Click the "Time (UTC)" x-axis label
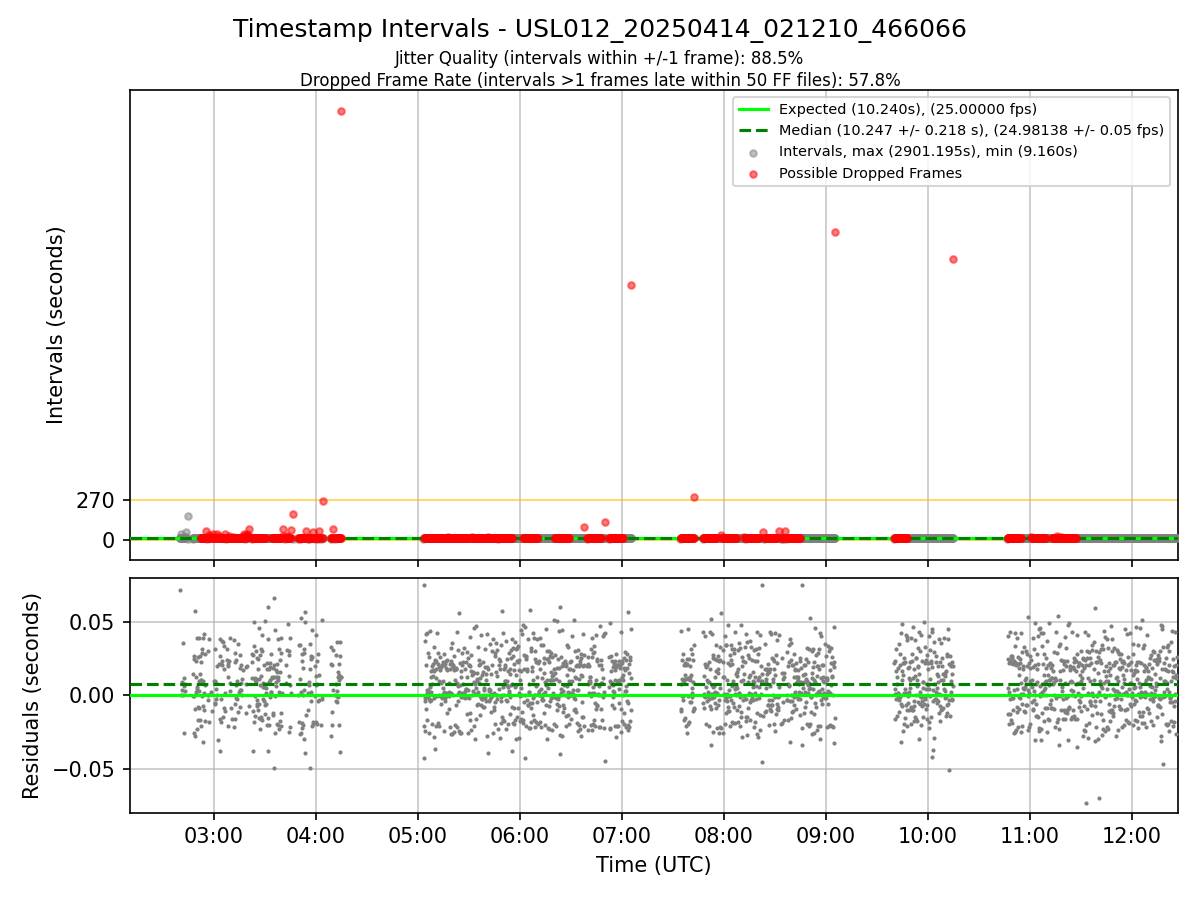 click(x=653, y=865)
